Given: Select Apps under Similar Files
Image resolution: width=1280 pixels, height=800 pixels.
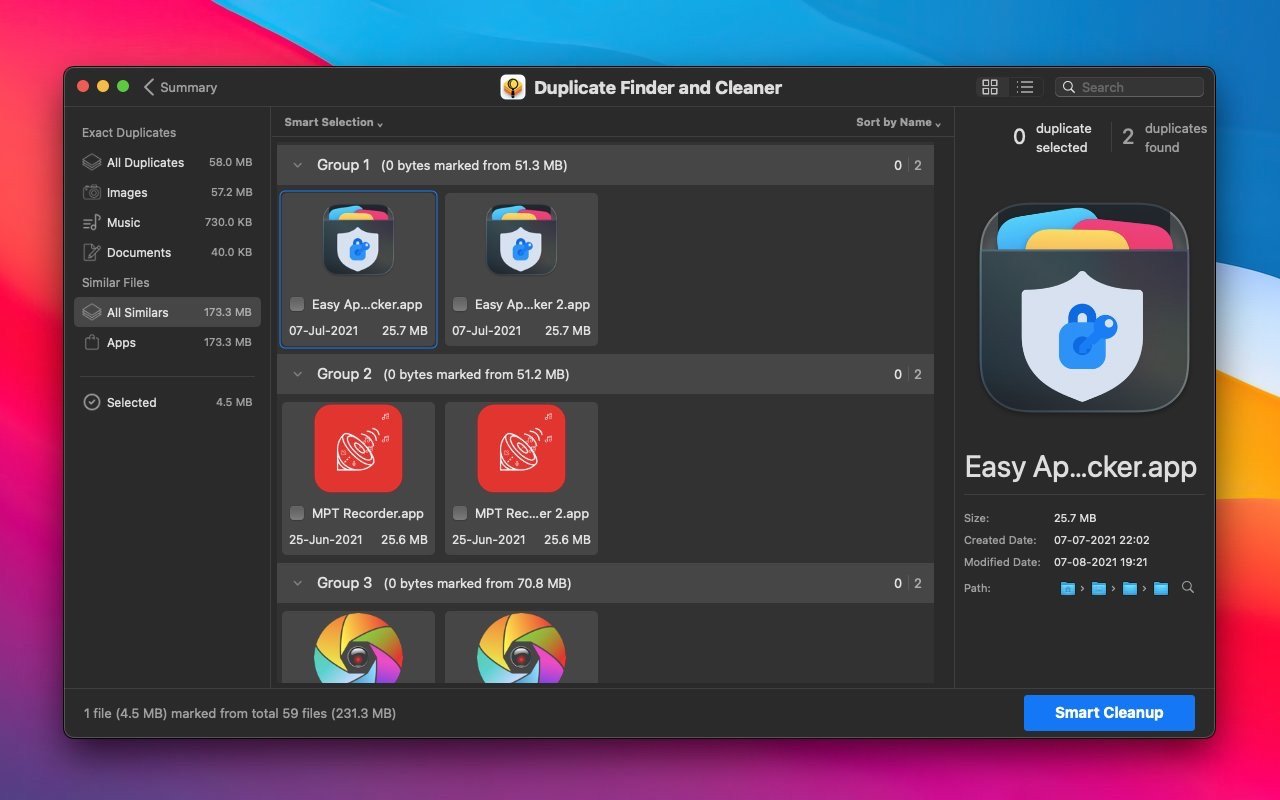Looking at the screenshot, I should [x=121, y=342].
